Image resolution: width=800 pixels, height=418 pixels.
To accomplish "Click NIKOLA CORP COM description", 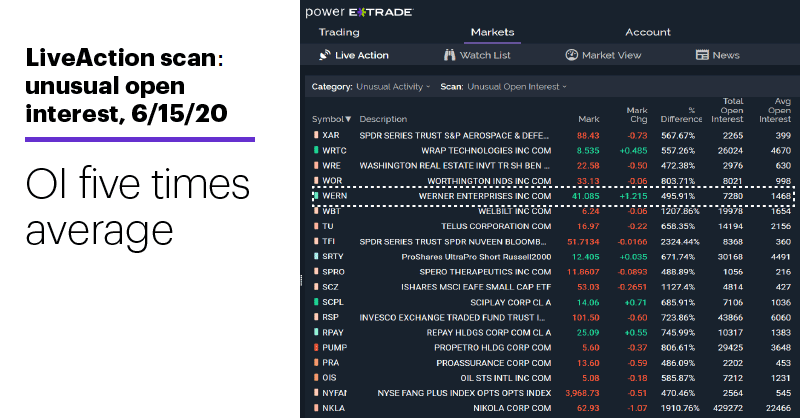I will [x=512, y=408].
